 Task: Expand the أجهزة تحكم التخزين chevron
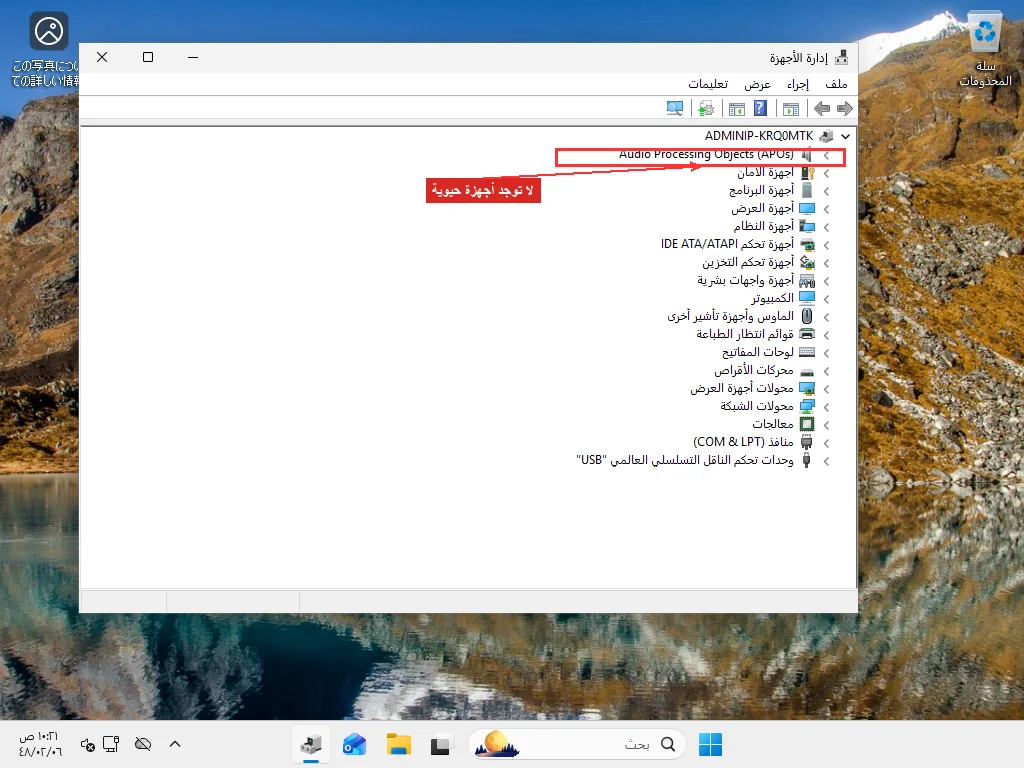click(827, 263)
